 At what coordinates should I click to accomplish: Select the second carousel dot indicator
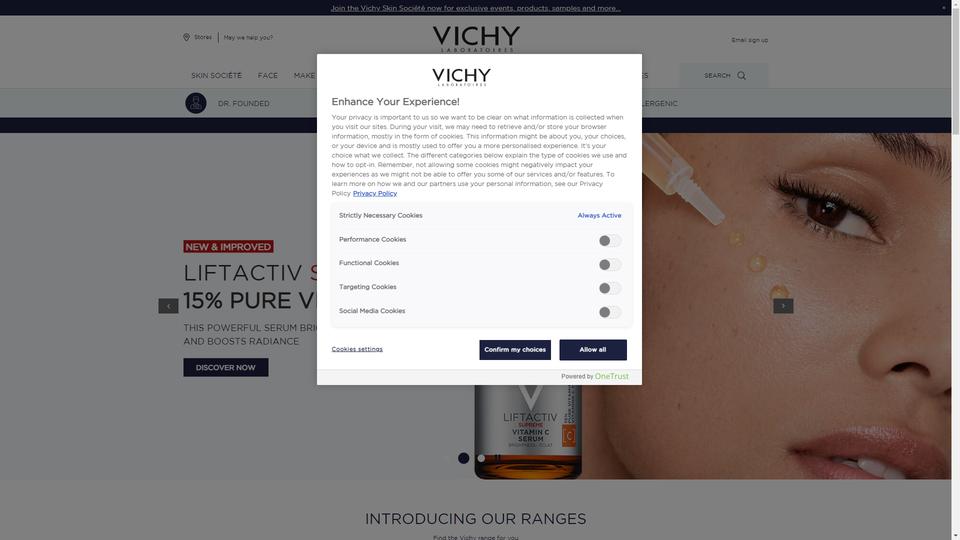tap(481, 458)
